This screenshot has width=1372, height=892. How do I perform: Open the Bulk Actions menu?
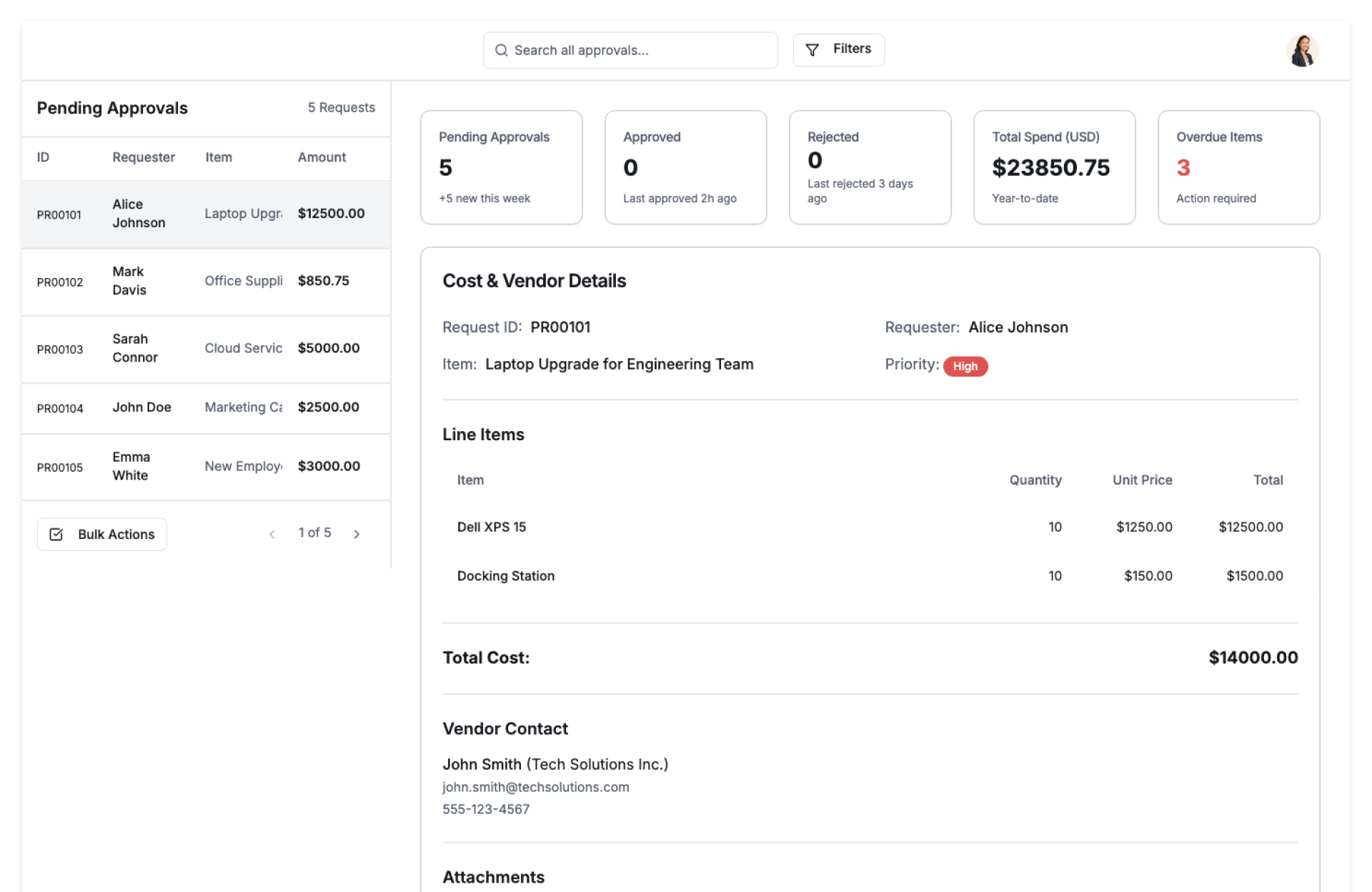pos(102,534)
